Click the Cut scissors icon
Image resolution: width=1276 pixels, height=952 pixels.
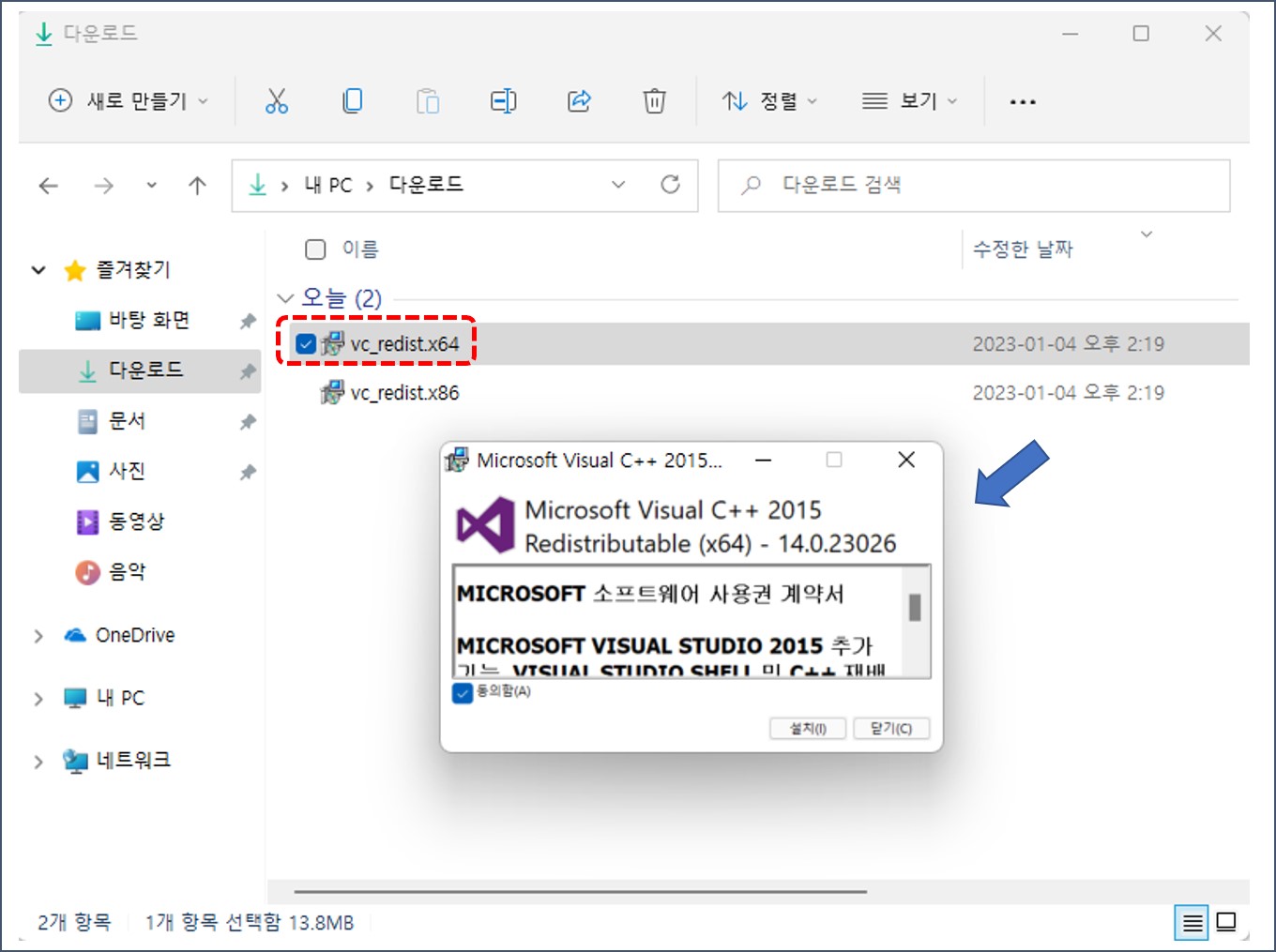(277, 100)
